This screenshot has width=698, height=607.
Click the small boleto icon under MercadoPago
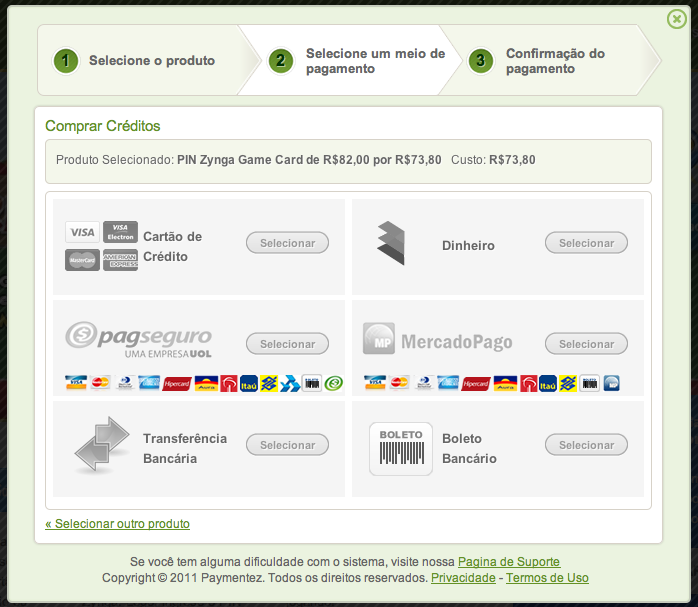pos(589,383)
